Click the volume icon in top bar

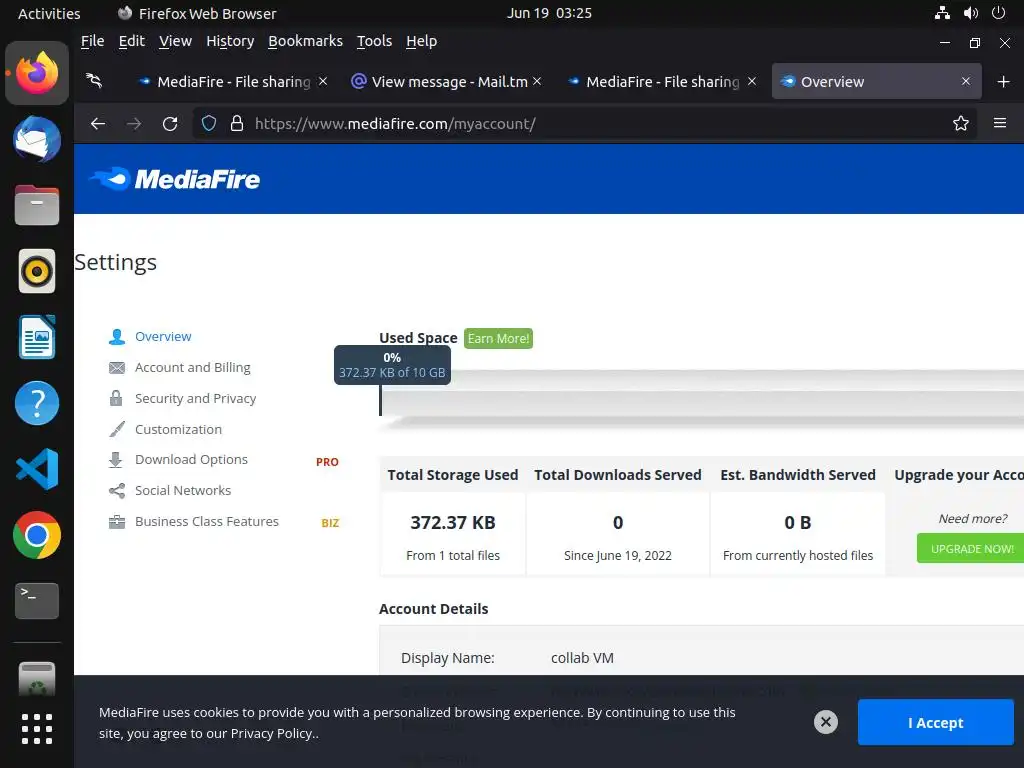pyautogui.click(x=970, y=13)
